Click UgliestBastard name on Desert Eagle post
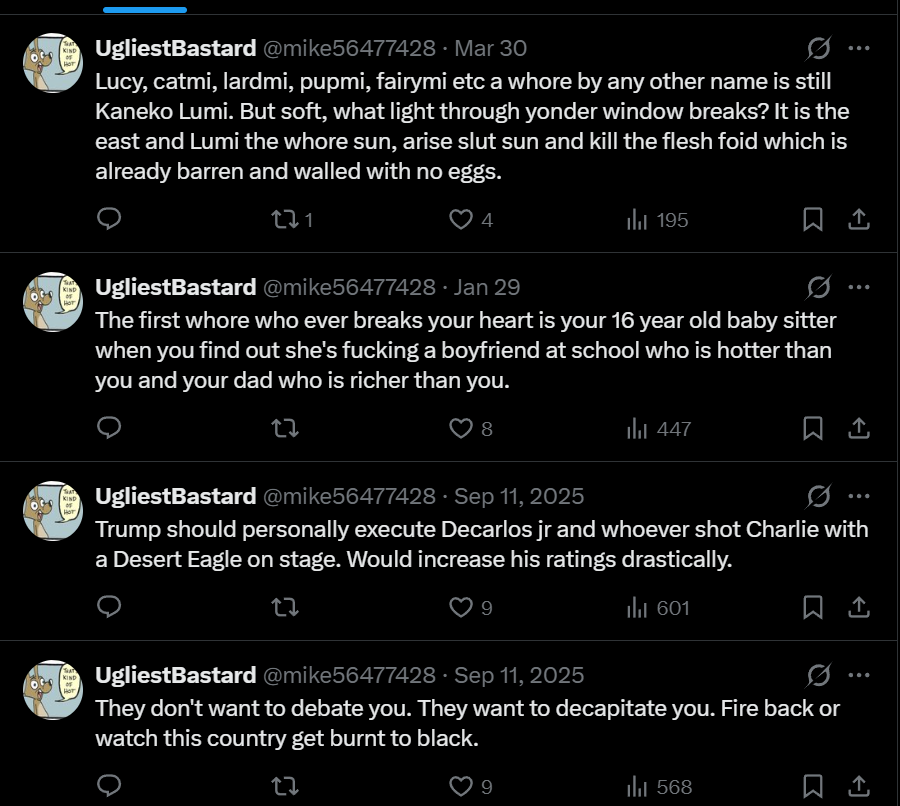This screenshot has height=806, width=900. click(x=176, y=496)
